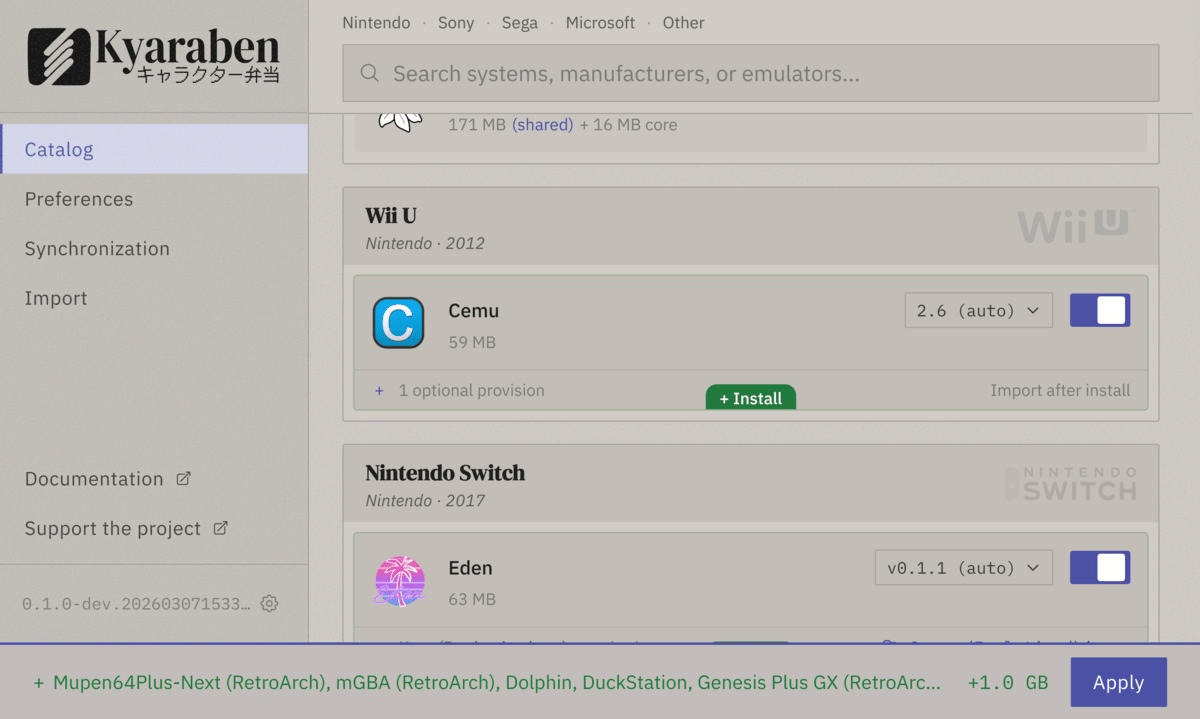This screenshot has height=719, width=1200.
Task: Click the Eden emulator app icon
Action: pyautogui.click(x=399, y=580)
